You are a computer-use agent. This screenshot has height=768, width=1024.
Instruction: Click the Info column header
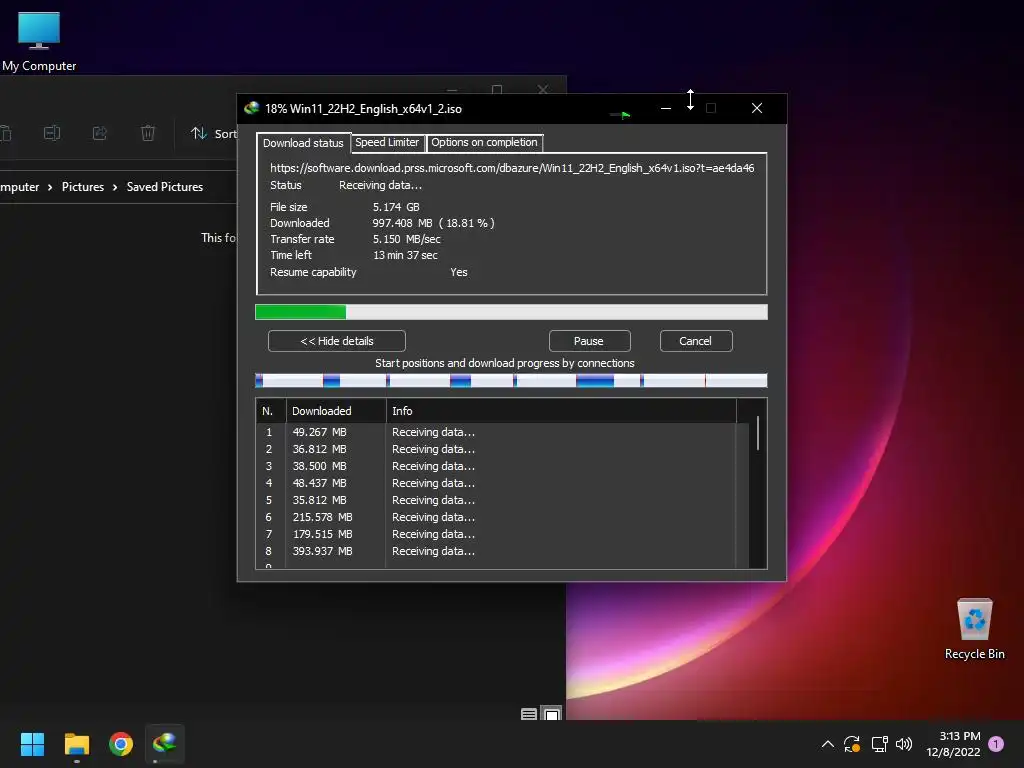point(561,411)
